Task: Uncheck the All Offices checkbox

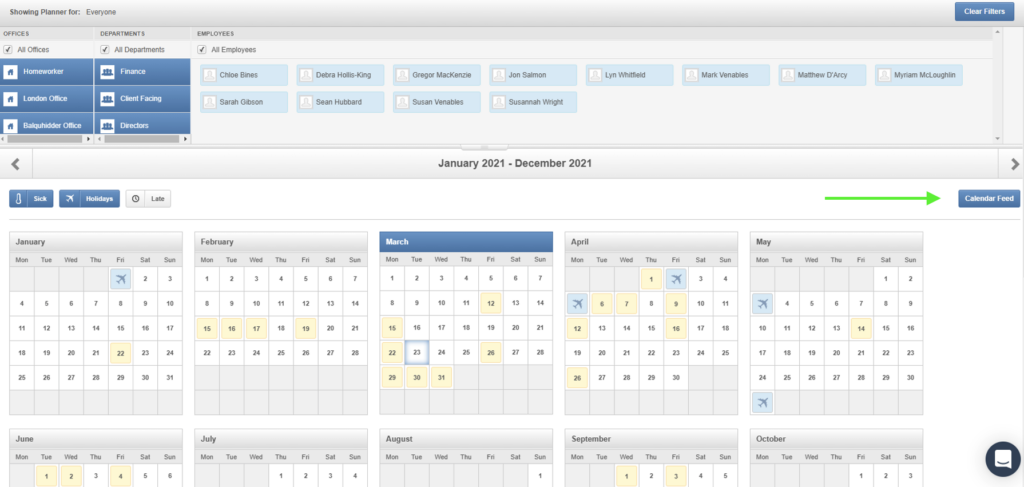Action: (8, 49)
